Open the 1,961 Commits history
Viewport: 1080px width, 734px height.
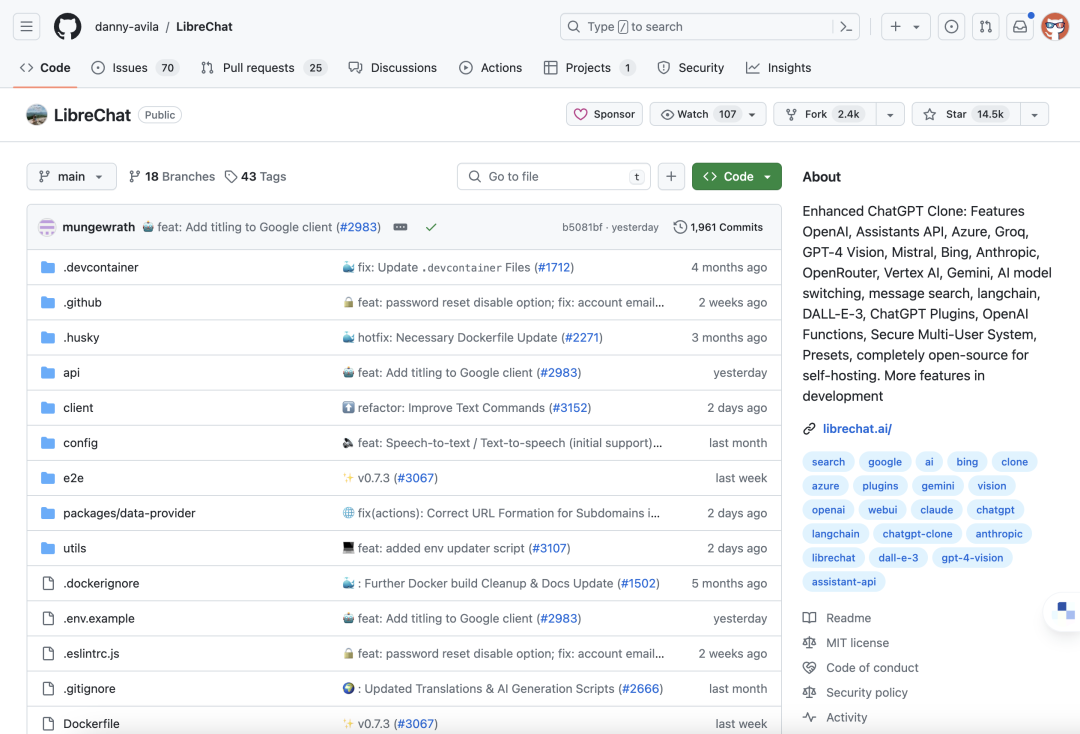718,227
